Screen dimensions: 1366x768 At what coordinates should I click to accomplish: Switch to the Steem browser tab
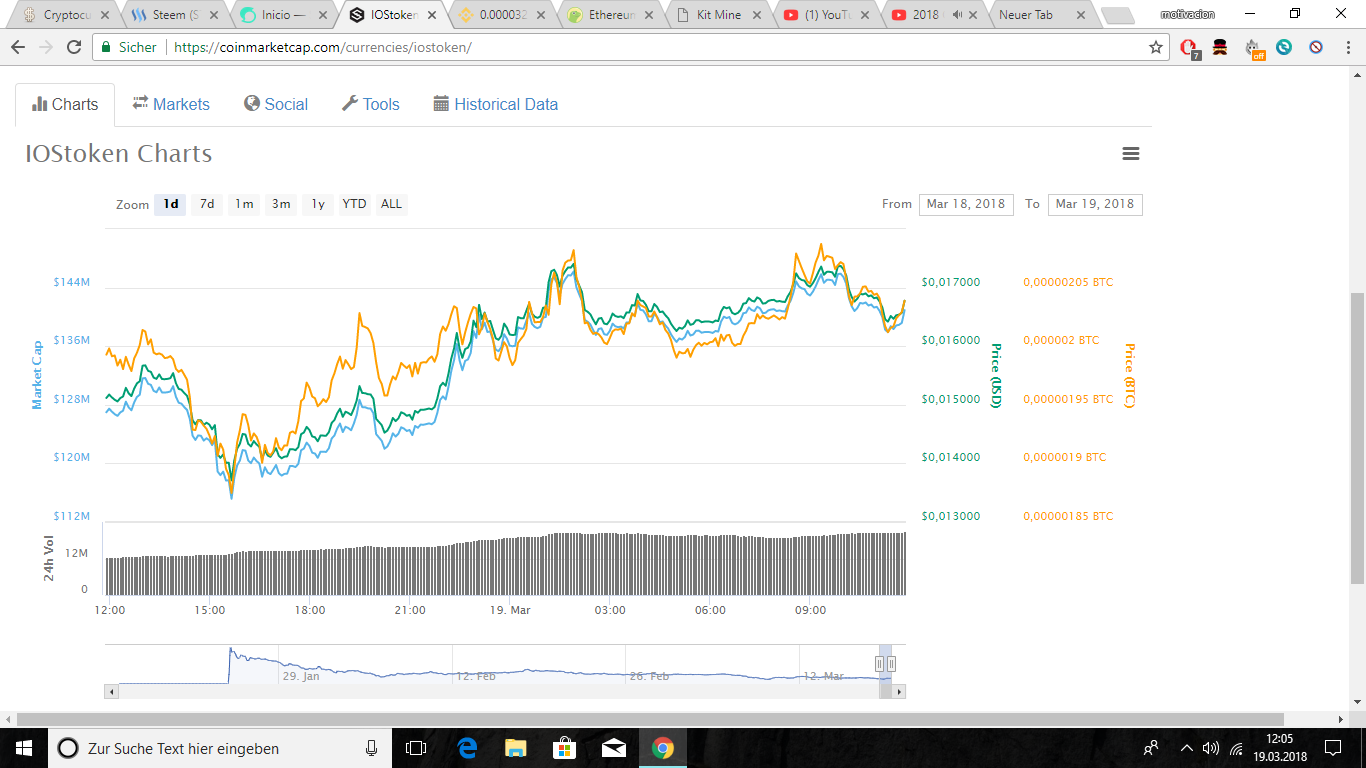(173, 15)
